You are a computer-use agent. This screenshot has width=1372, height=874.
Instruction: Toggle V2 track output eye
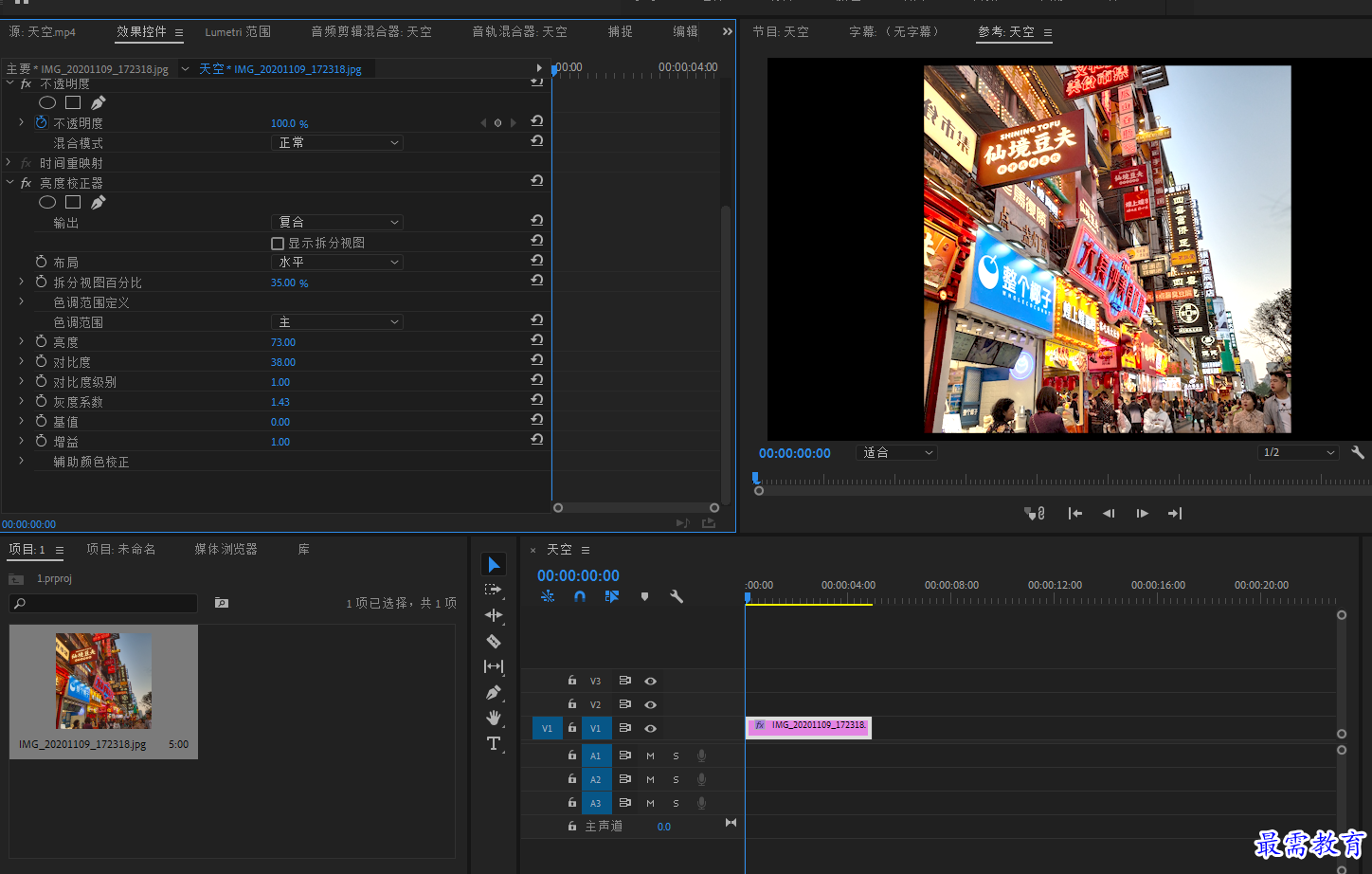tap(650, 704)
